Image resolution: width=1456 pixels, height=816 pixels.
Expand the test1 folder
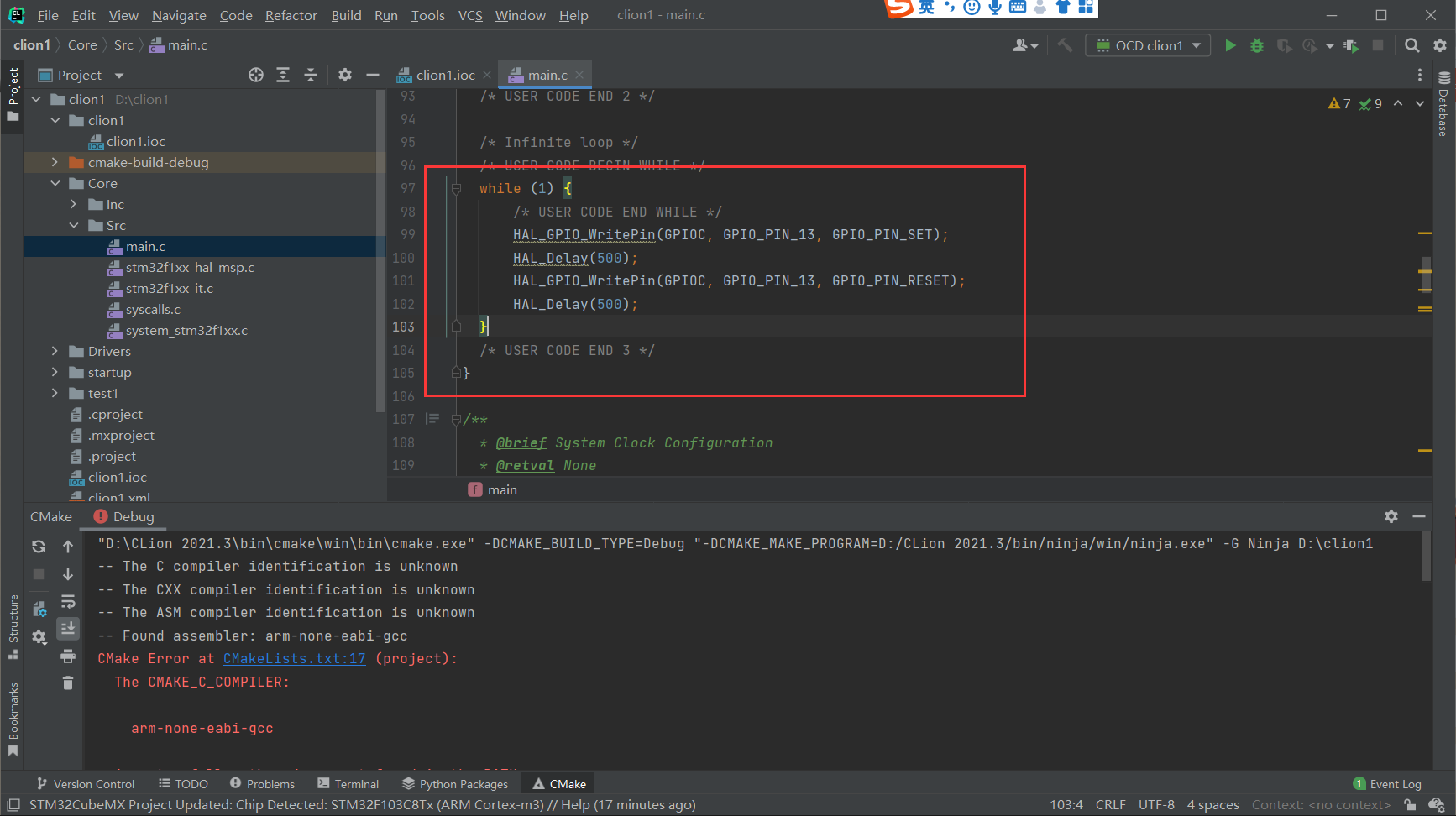[55, 393]
